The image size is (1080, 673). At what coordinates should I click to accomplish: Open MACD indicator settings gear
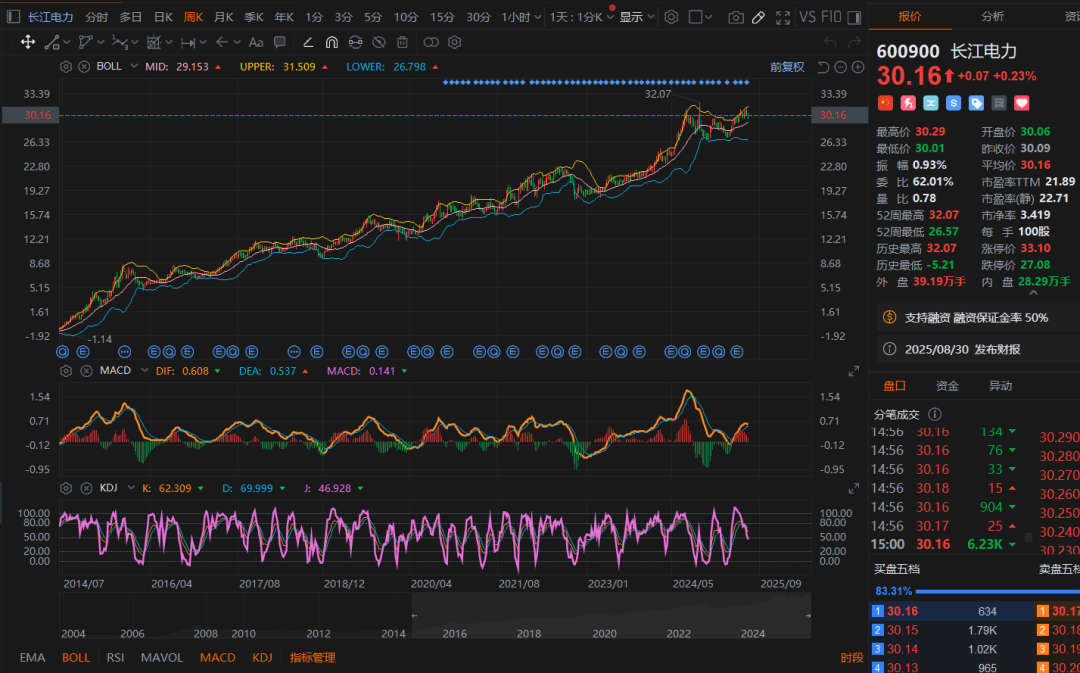coord(65,371)
